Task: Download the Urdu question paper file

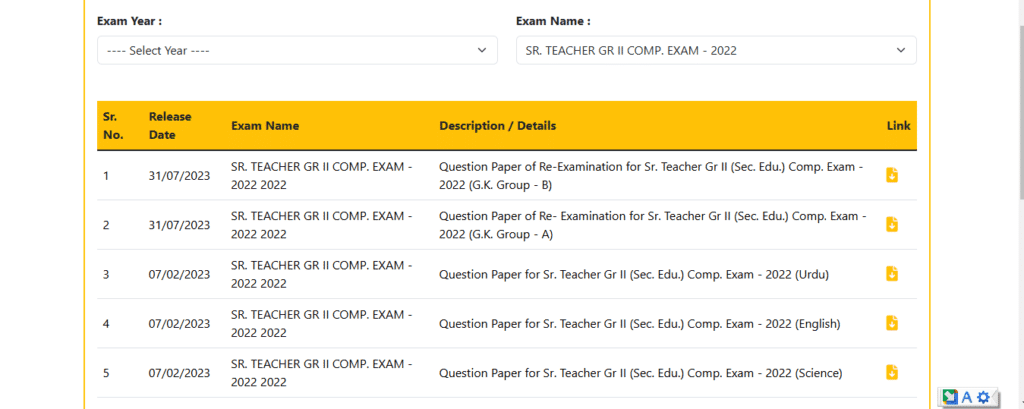Action: [892, 274]
